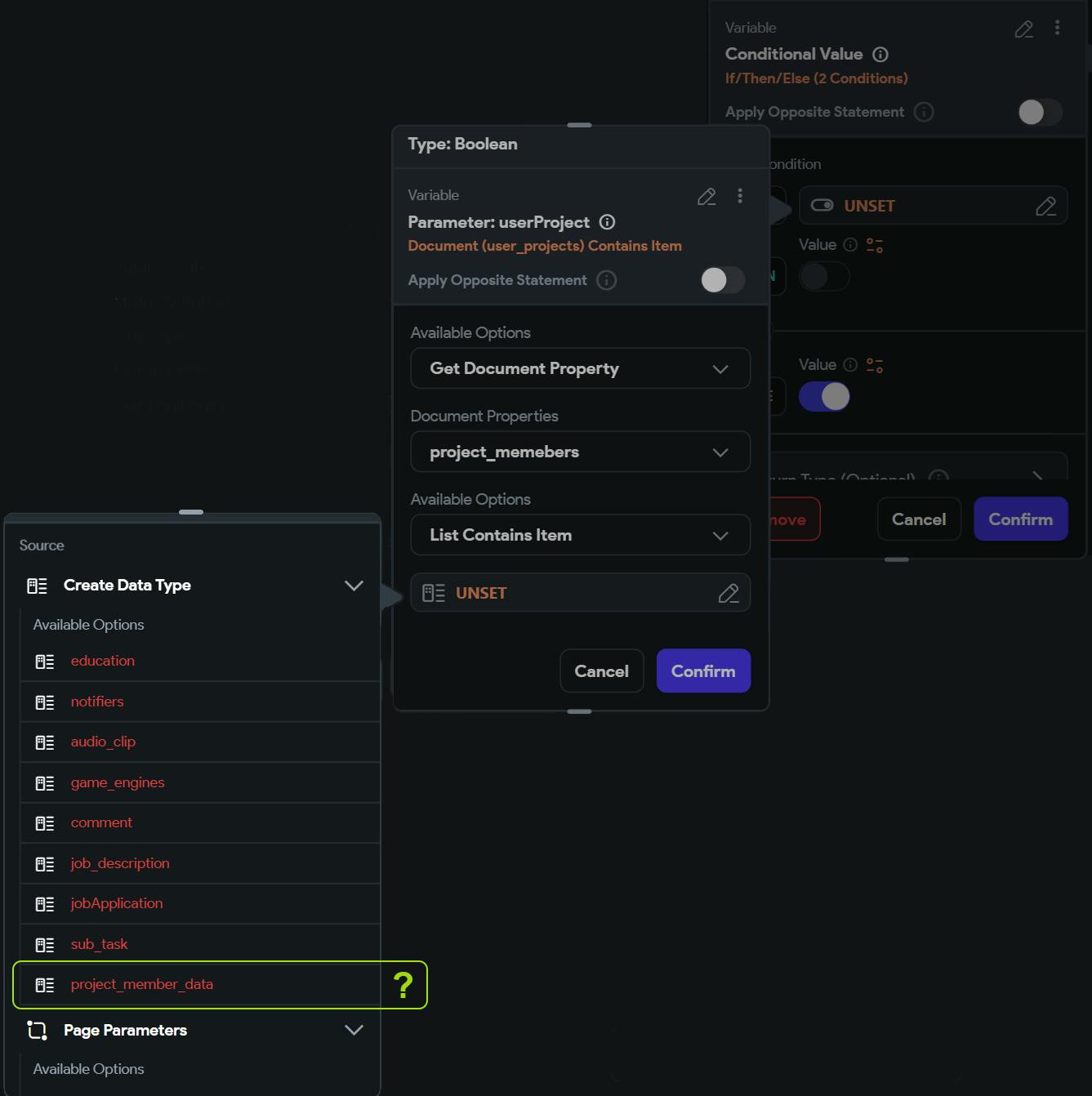Open the List Contains Item dropdown
Image resolution: width=1092 pixels, height=1096 pixels.
[580, 535]
